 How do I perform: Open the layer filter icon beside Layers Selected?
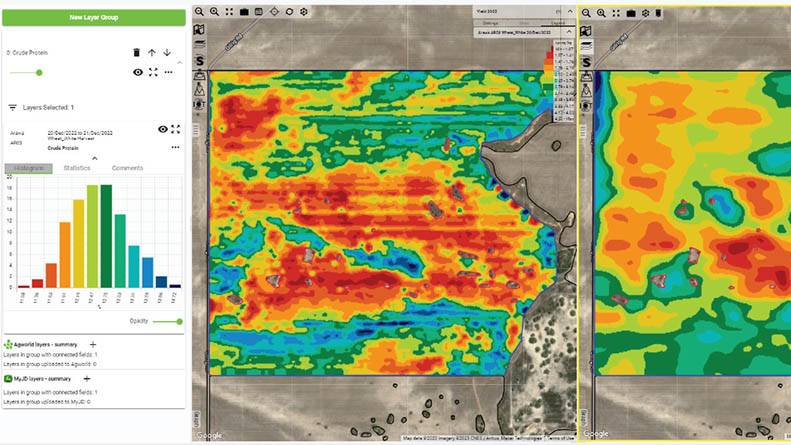click(13, 107)
